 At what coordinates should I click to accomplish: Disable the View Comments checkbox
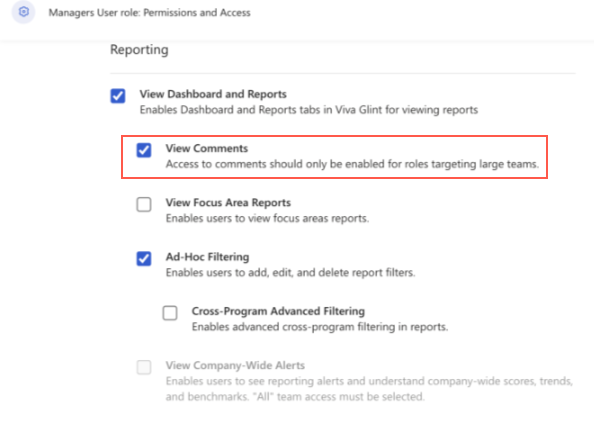click(144, 150)
